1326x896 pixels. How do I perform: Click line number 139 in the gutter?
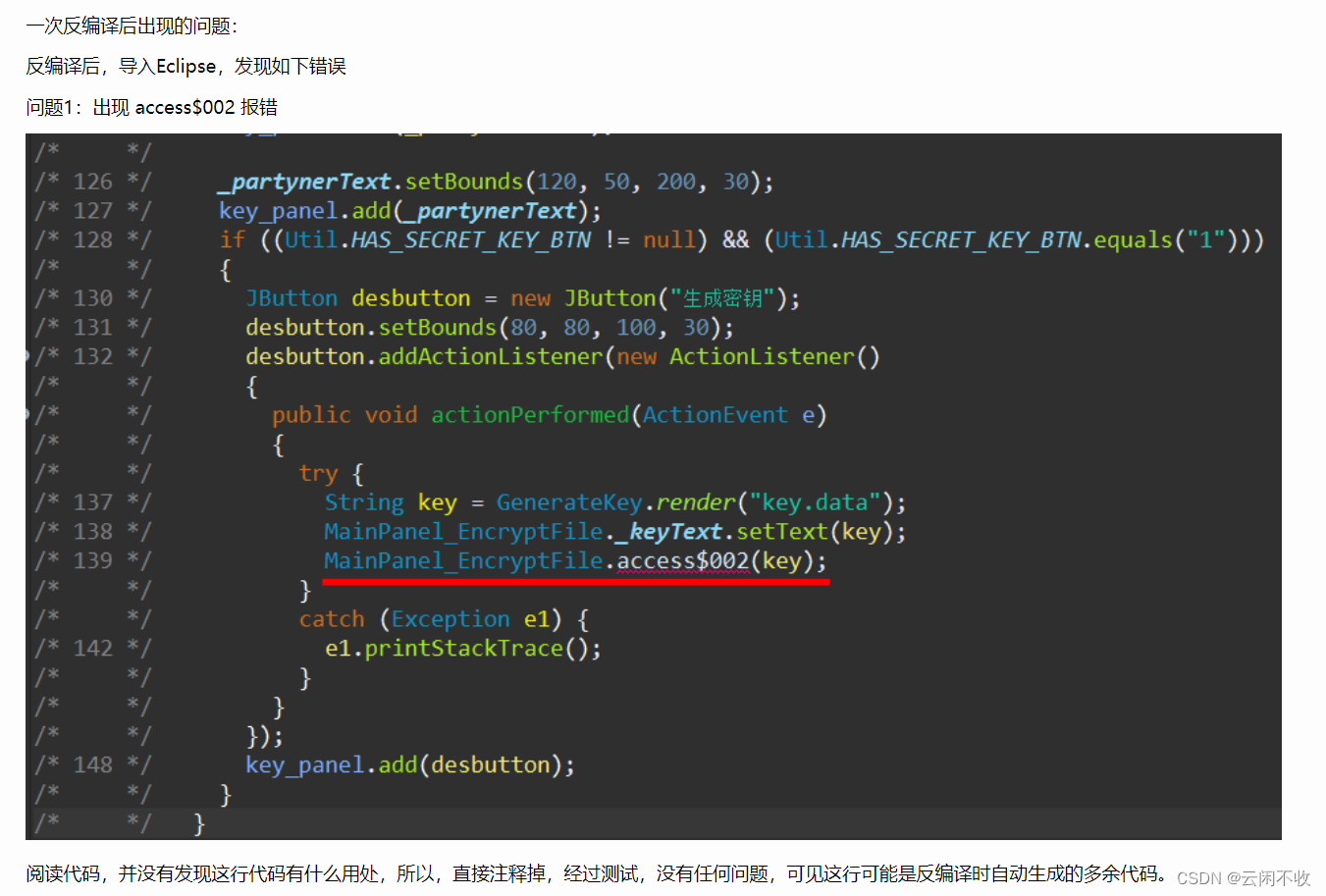tap(93, 560)
